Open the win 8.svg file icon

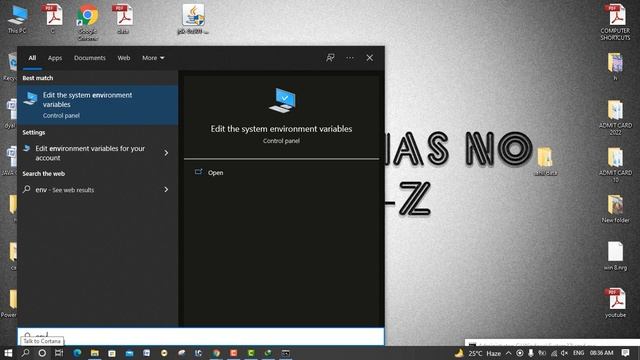tap(615, 256)
